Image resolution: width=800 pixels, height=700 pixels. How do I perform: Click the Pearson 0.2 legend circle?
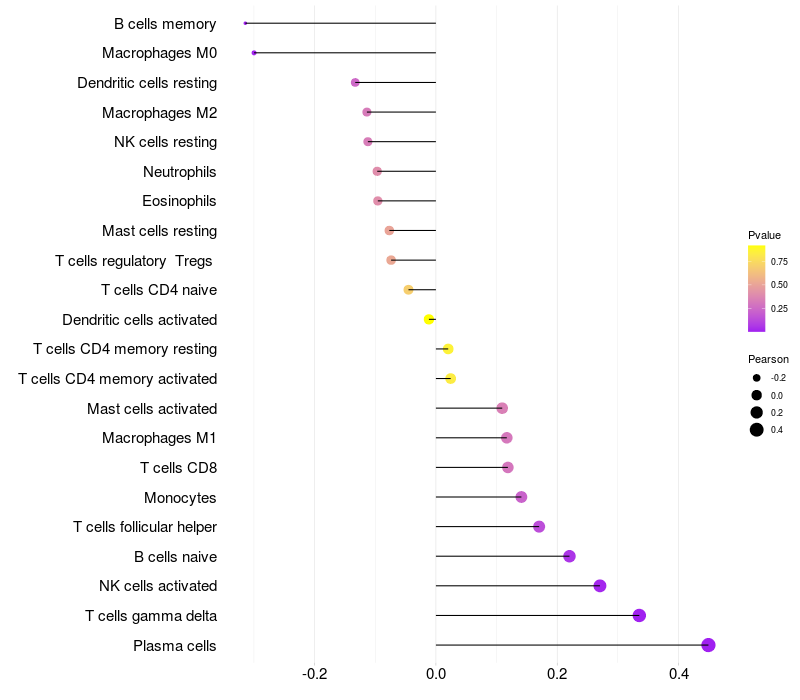pyautogui.click(x=756, y=412)
